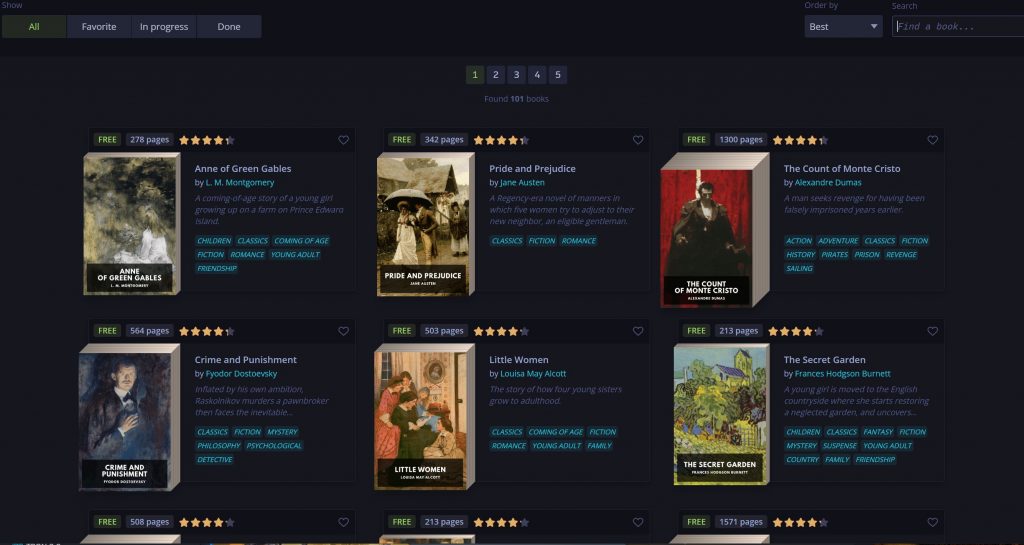
Task: View author Alexandre Dumas
Action: pos(828,183)
